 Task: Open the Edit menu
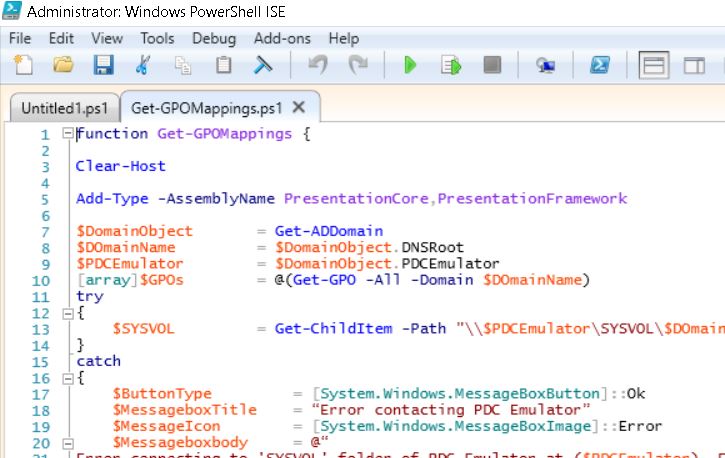point(61,38)
